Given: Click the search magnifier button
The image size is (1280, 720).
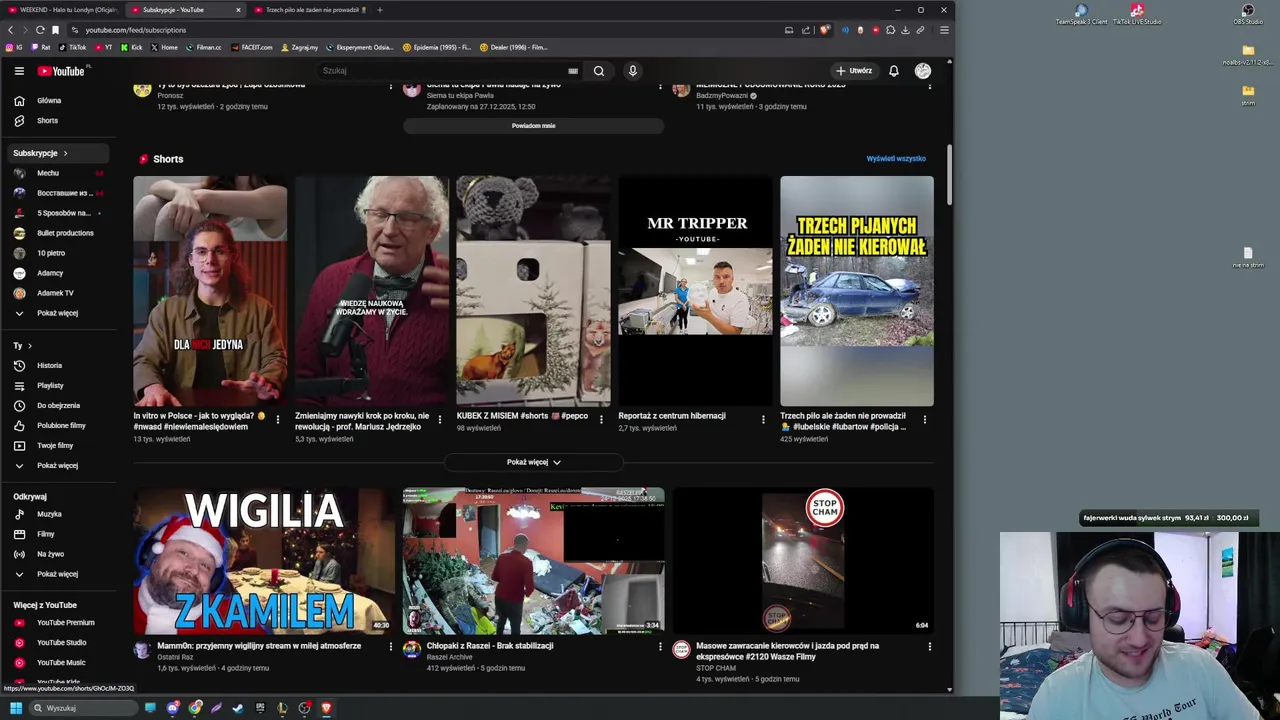Looking at the screenshot, I should [x=599, y=71].
